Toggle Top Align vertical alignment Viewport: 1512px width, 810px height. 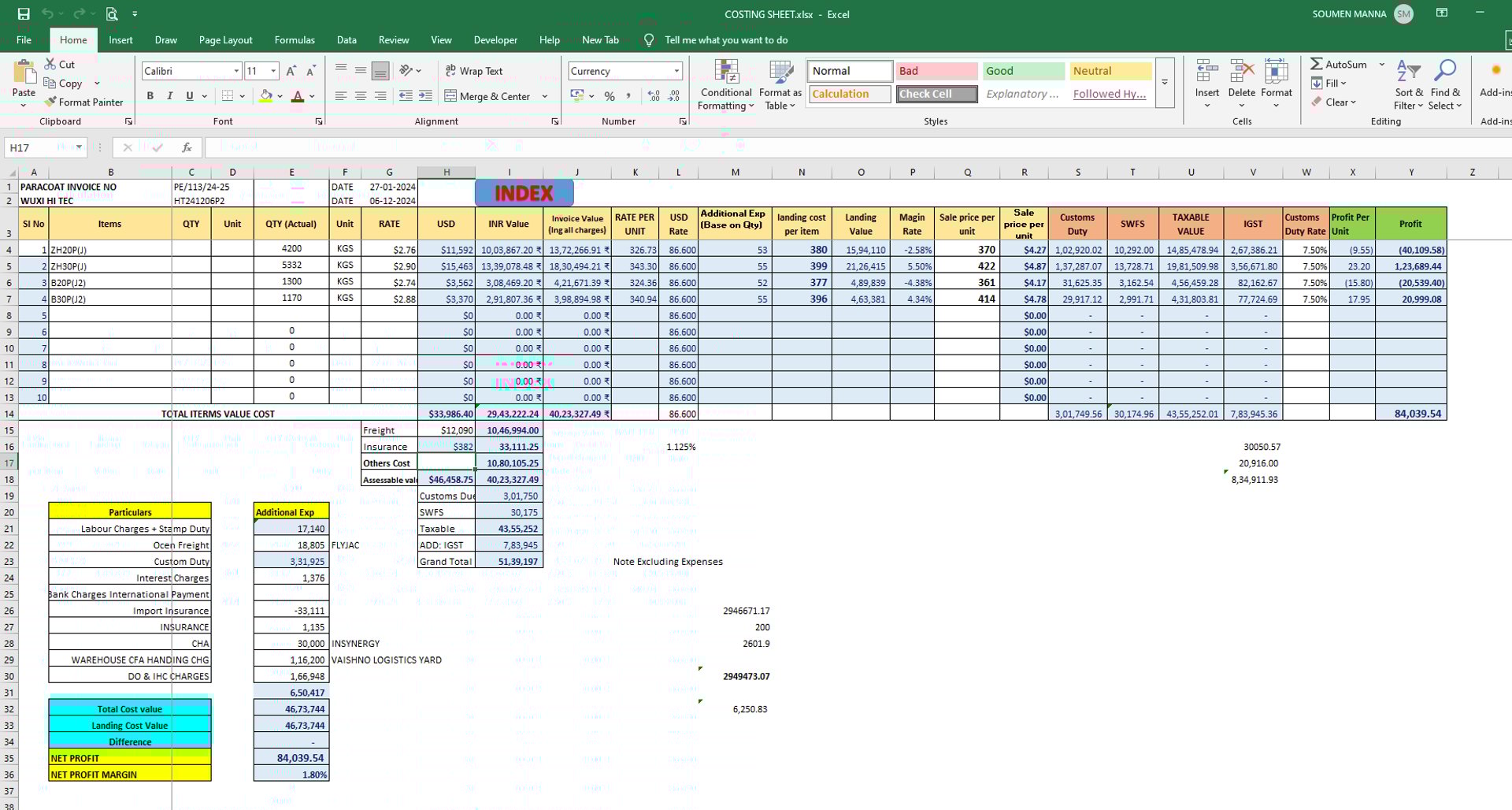341,71
